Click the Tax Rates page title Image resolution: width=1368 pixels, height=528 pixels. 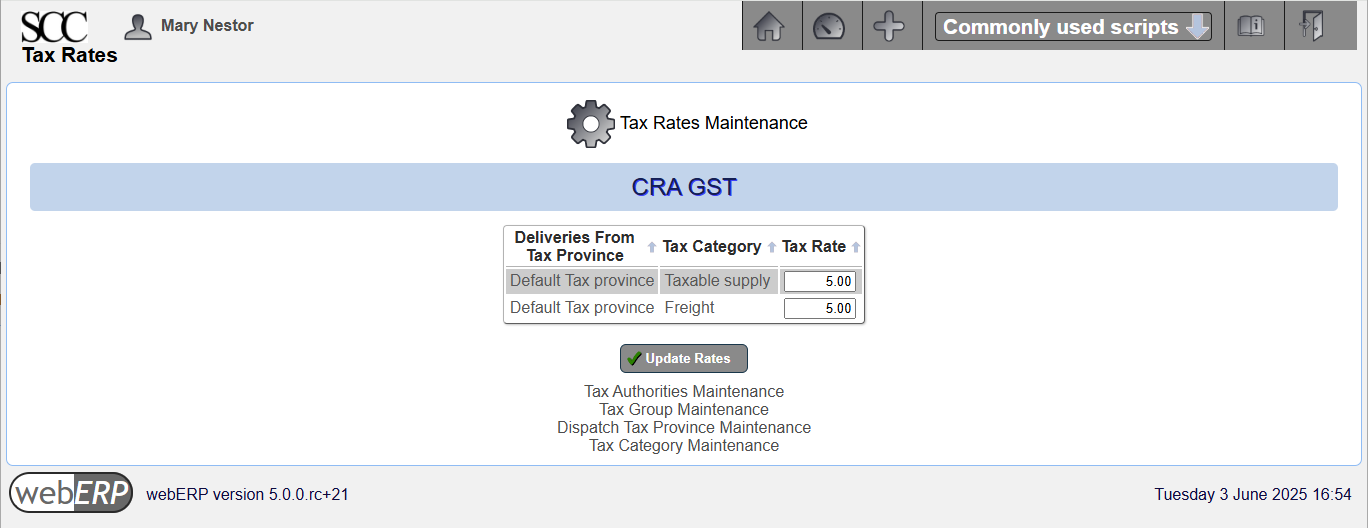70,56
